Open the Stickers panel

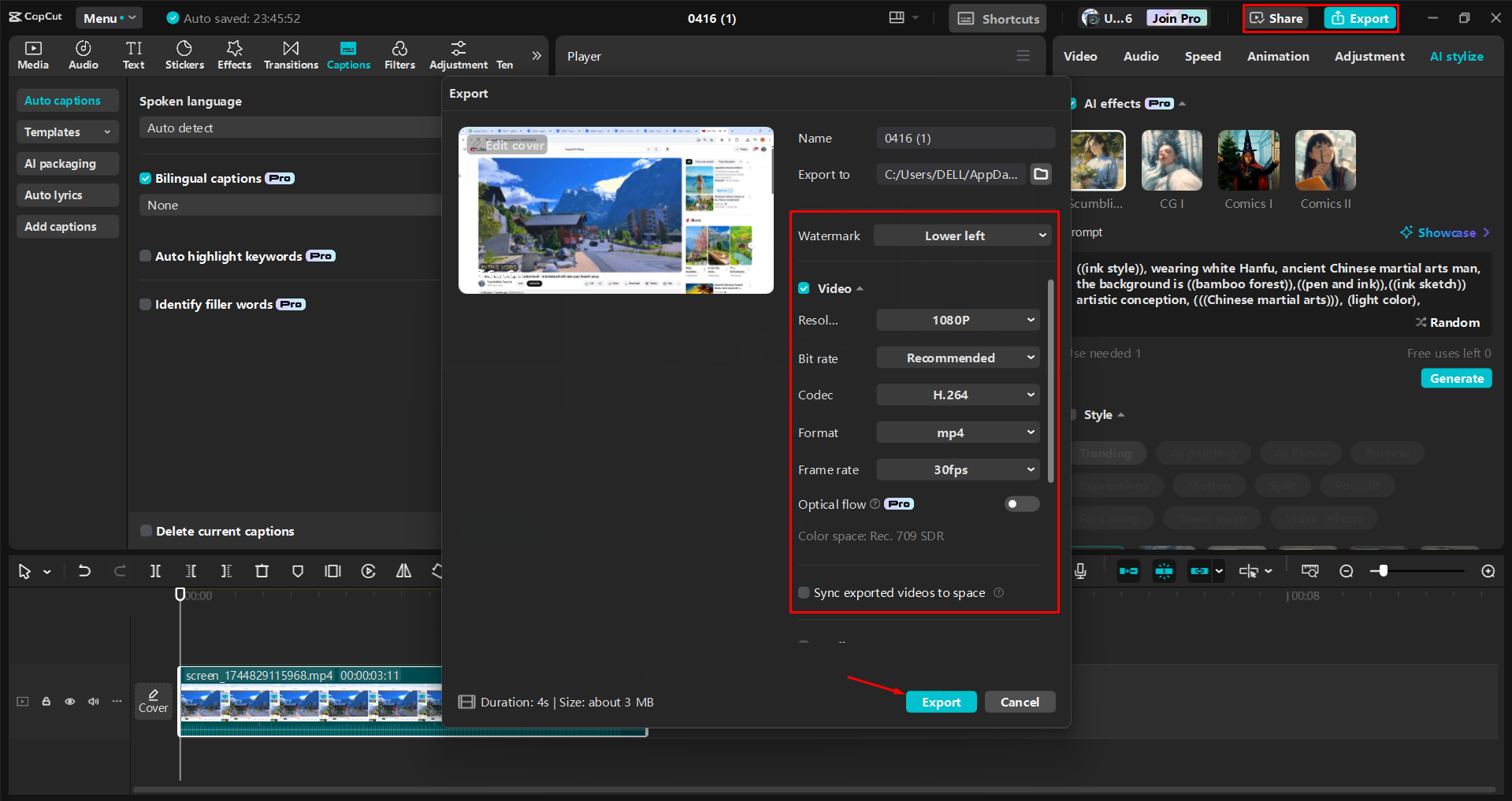click(x=184, y=54)
